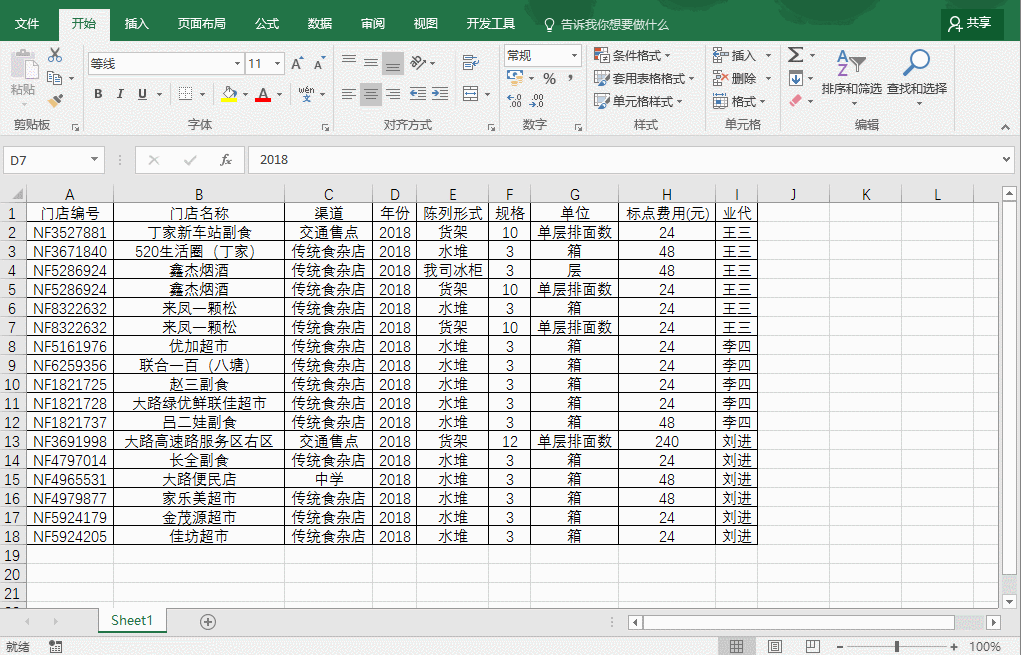Click the 共享 share button
1021x655 pixels.
pyautogui.click(x=971, y=23)
